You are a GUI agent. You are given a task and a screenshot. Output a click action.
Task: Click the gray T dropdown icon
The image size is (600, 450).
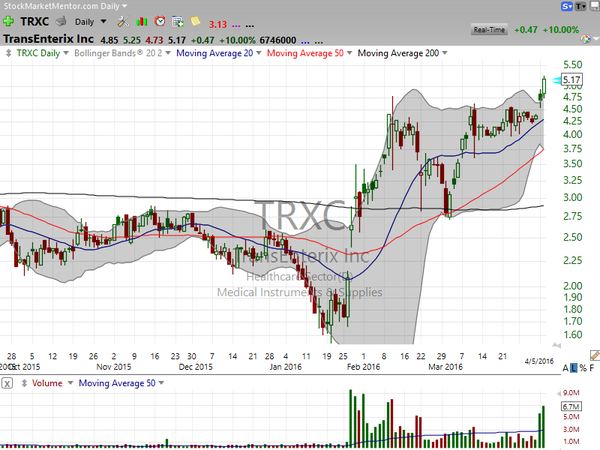pos(580,6)
